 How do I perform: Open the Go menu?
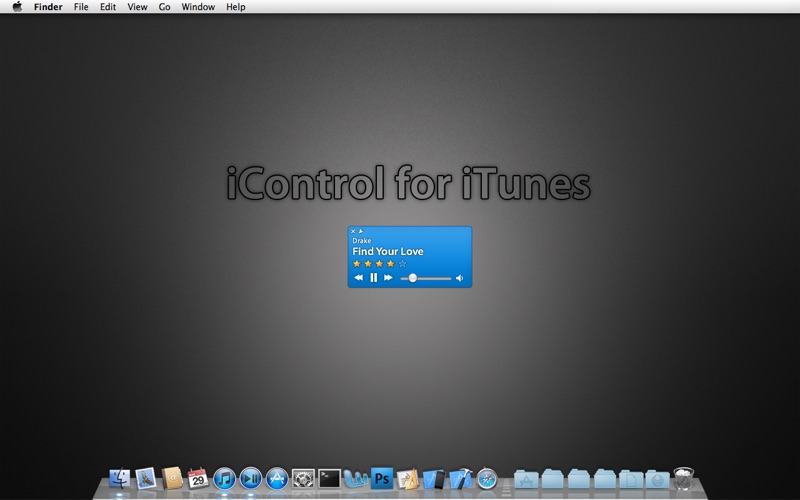pos(164,7)
